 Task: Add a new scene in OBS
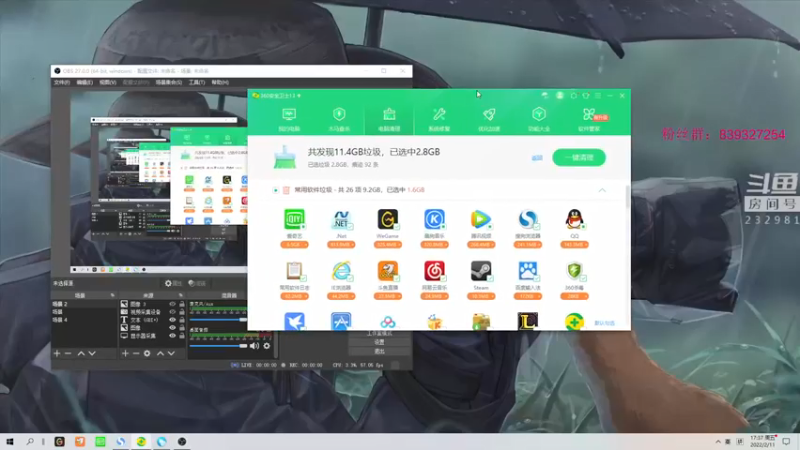coord(57,353)
